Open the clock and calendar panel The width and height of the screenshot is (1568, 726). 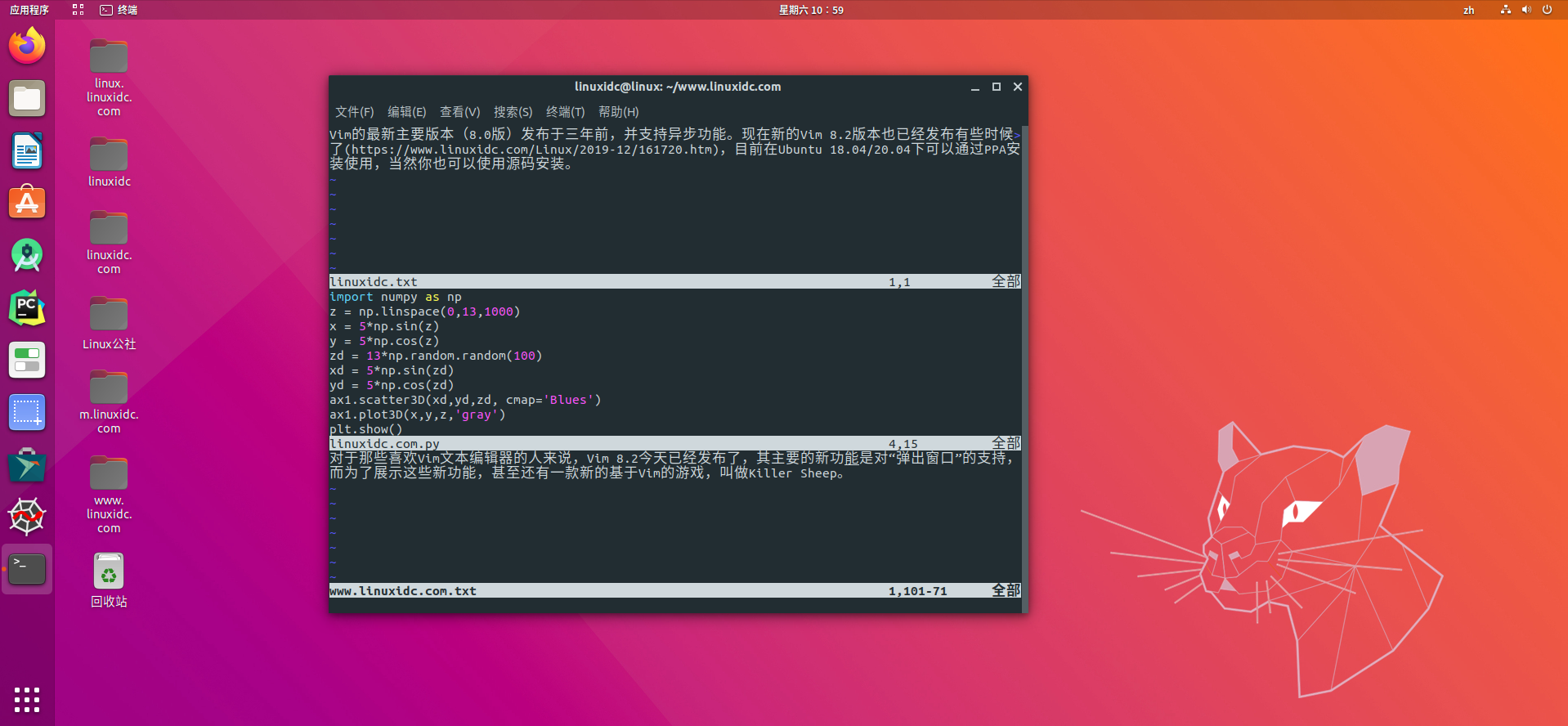pyautogui.click(x=810, y=10)
